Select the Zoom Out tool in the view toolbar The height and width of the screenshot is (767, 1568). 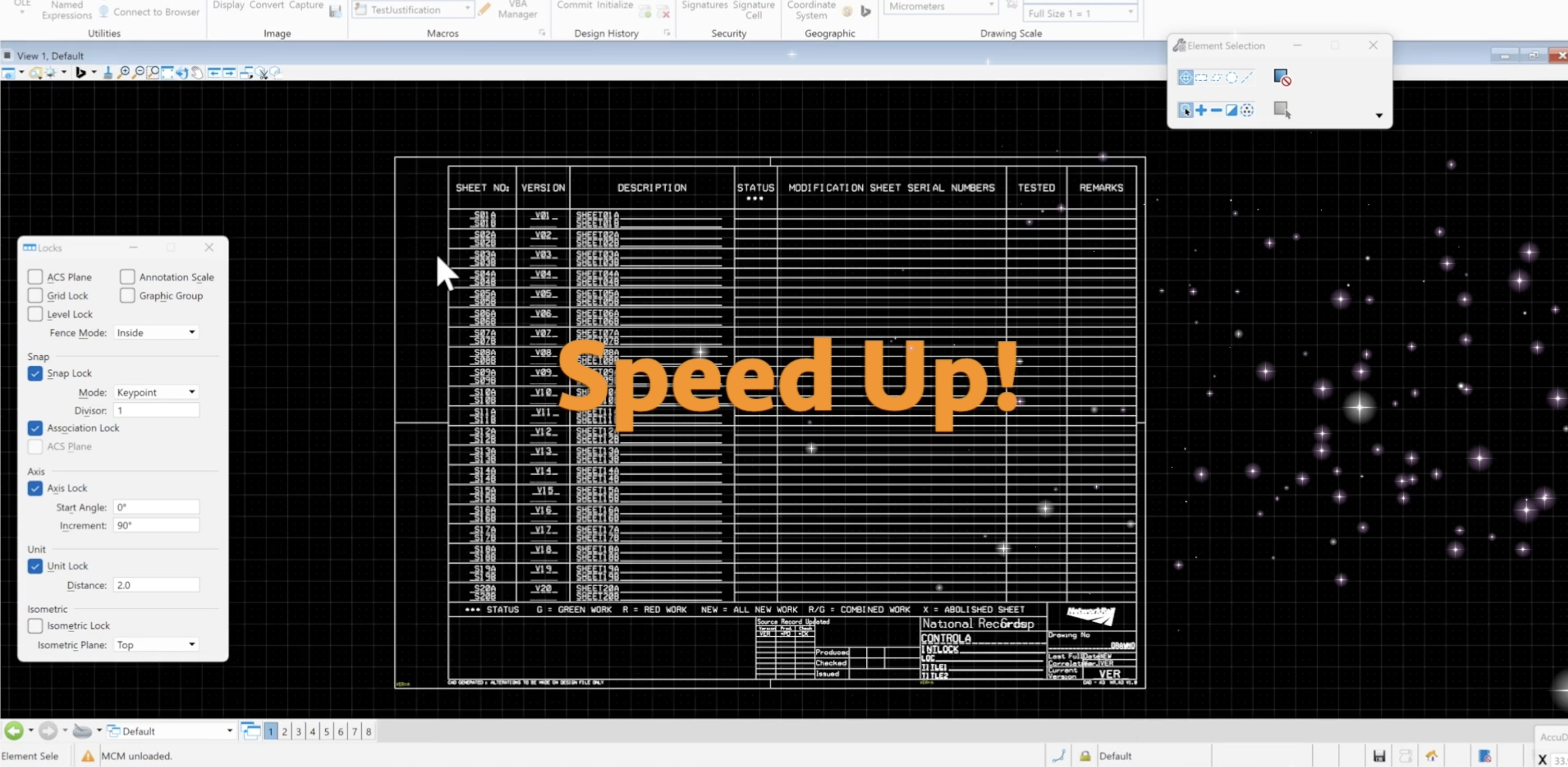(138, 72)
